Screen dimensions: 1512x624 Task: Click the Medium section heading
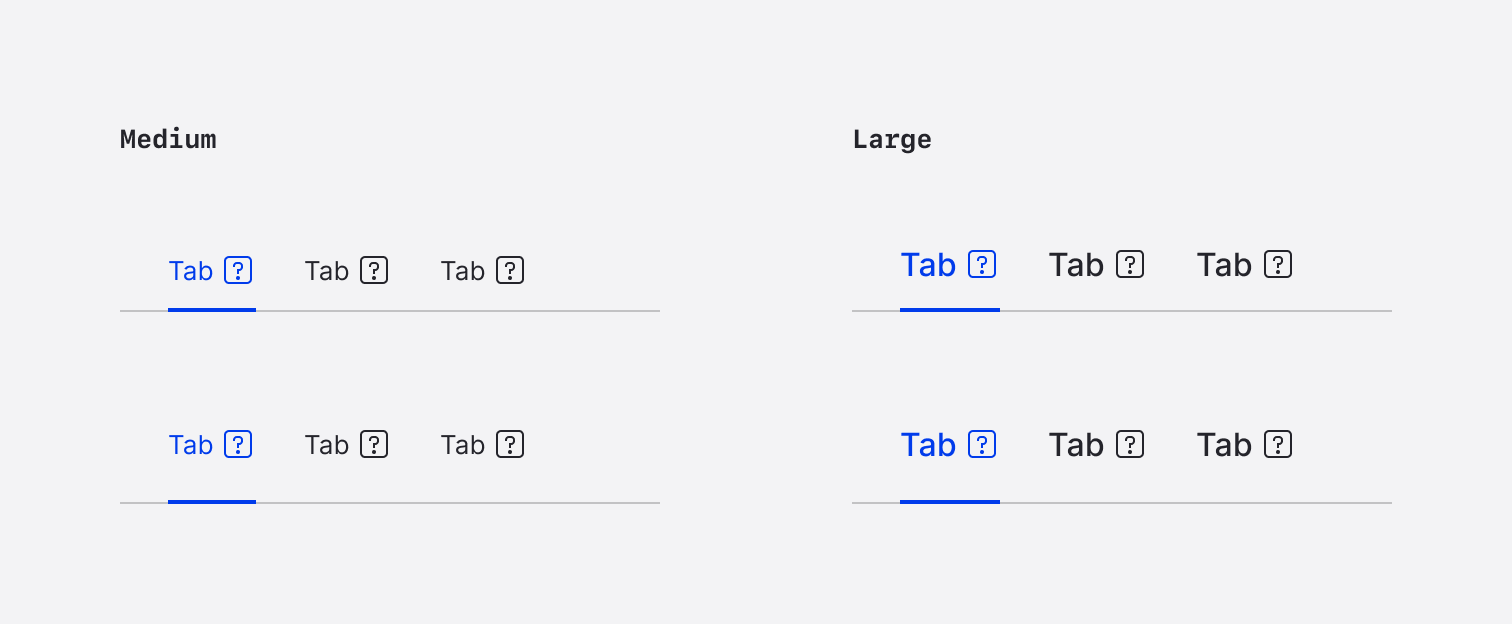[x=168, y=139]
